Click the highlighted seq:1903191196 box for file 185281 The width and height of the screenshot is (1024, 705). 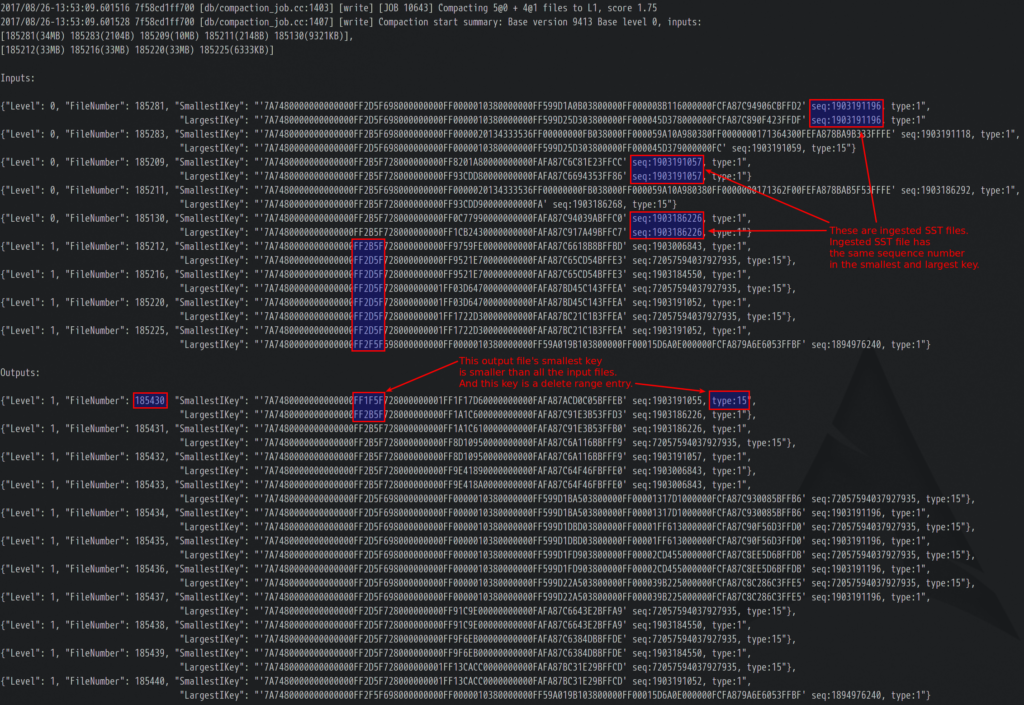tap(845, 104)
